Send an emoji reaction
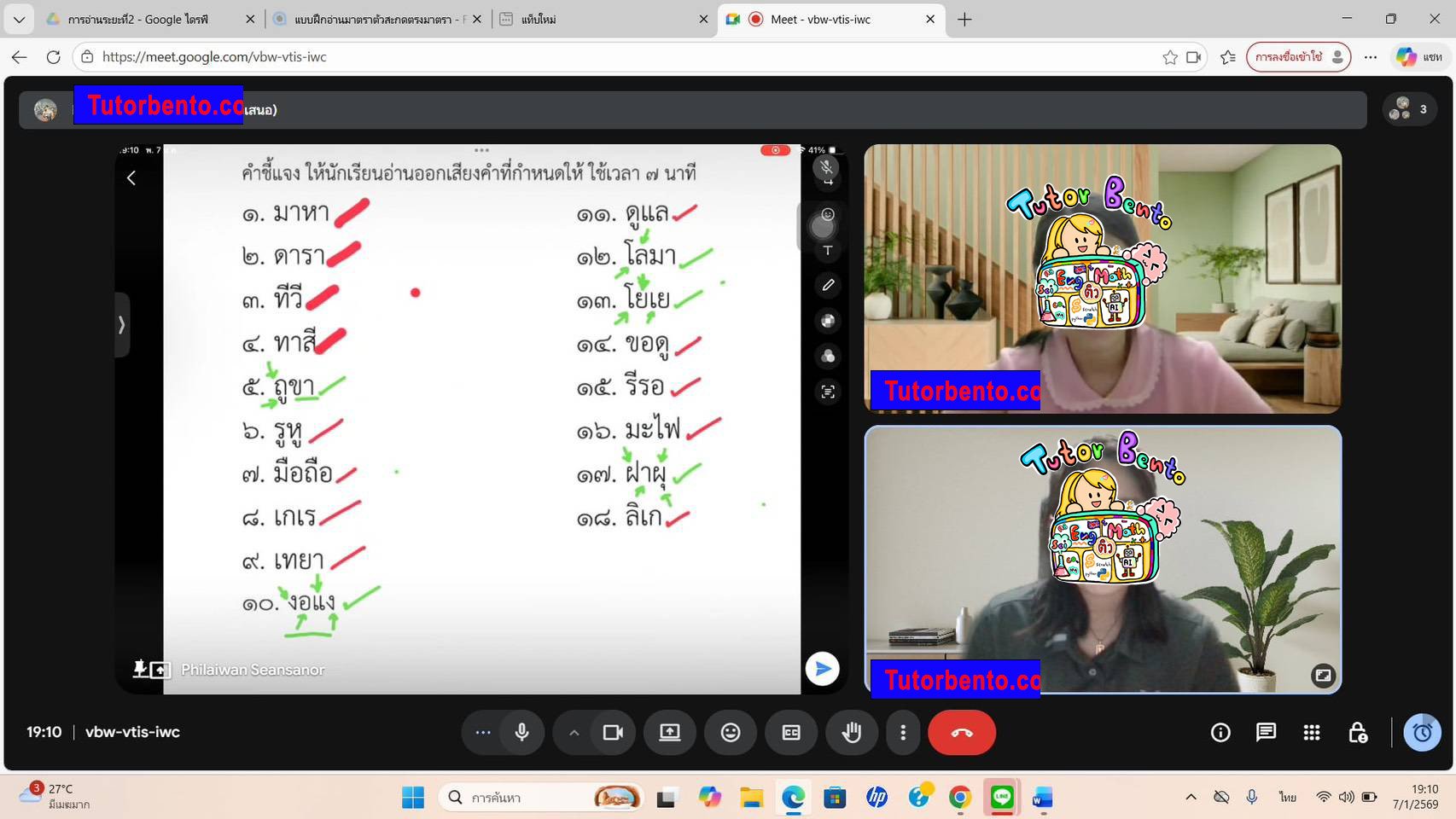Image resolution: width=1456 pixels, height=819 pixels. point(731,732)
